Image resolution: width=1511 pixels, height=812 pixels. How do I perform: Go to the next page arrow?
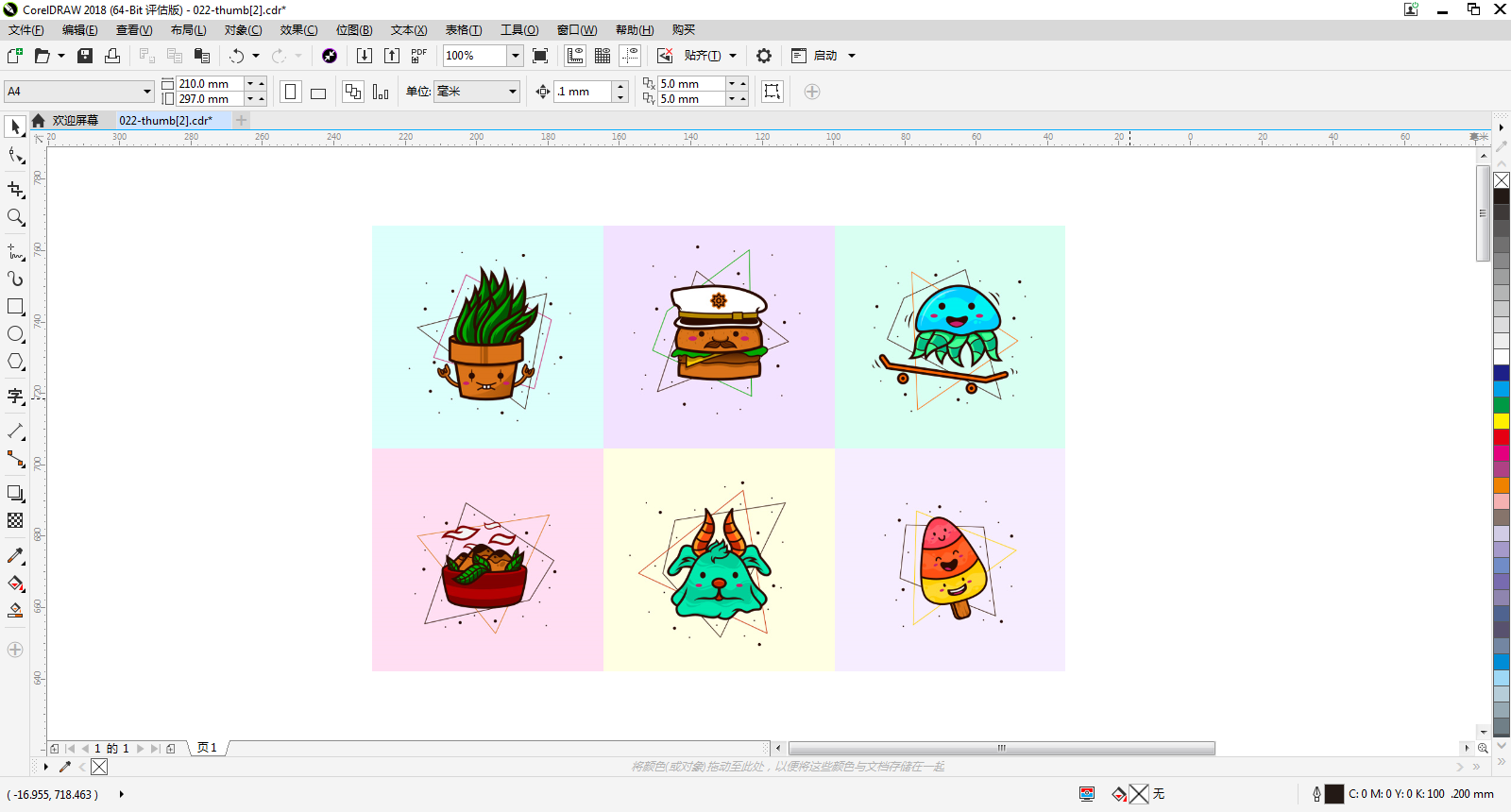[141, 749]
